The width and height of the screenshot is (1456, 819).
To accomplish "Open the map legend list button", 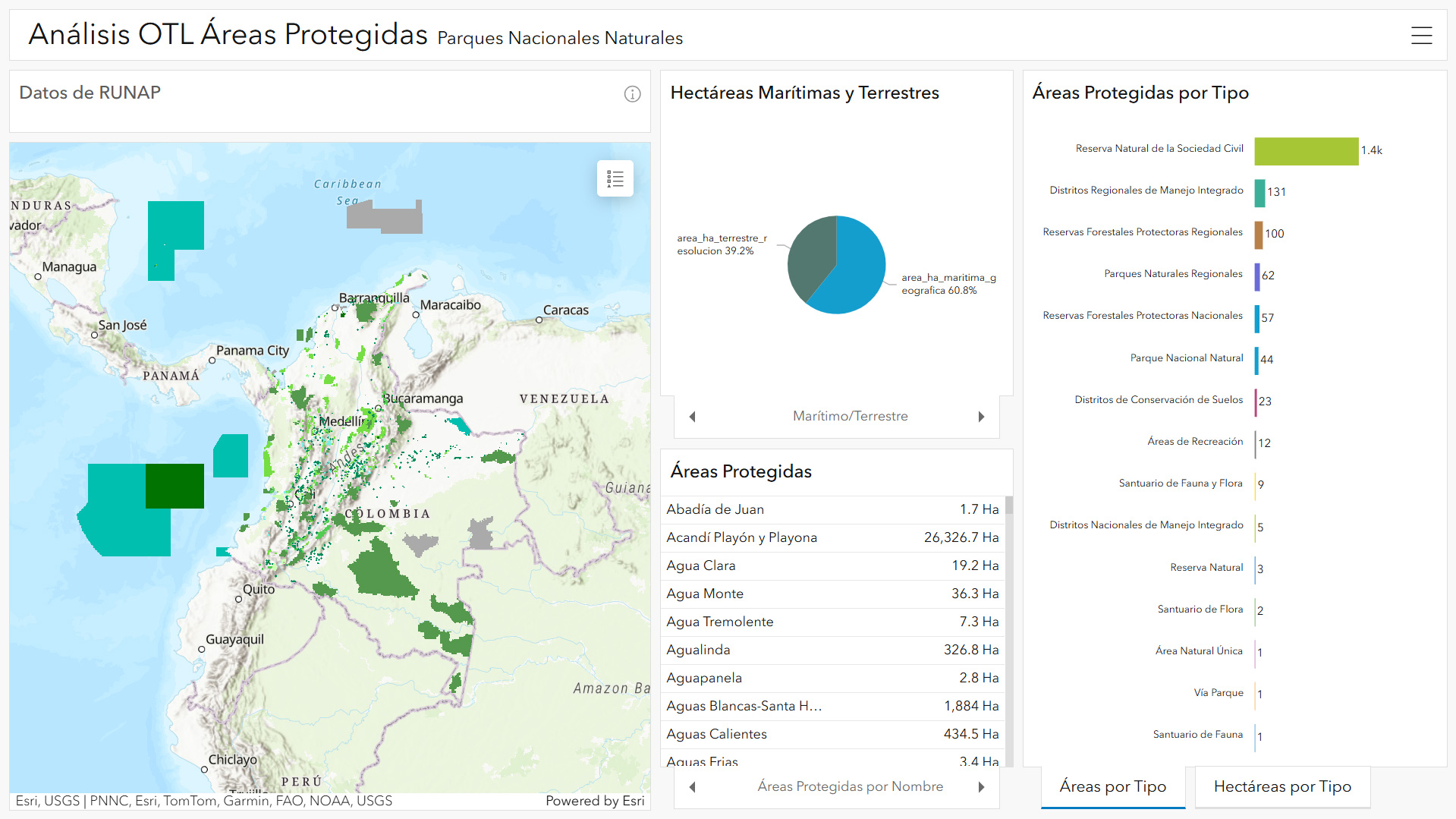I will [x=615, y=179].
